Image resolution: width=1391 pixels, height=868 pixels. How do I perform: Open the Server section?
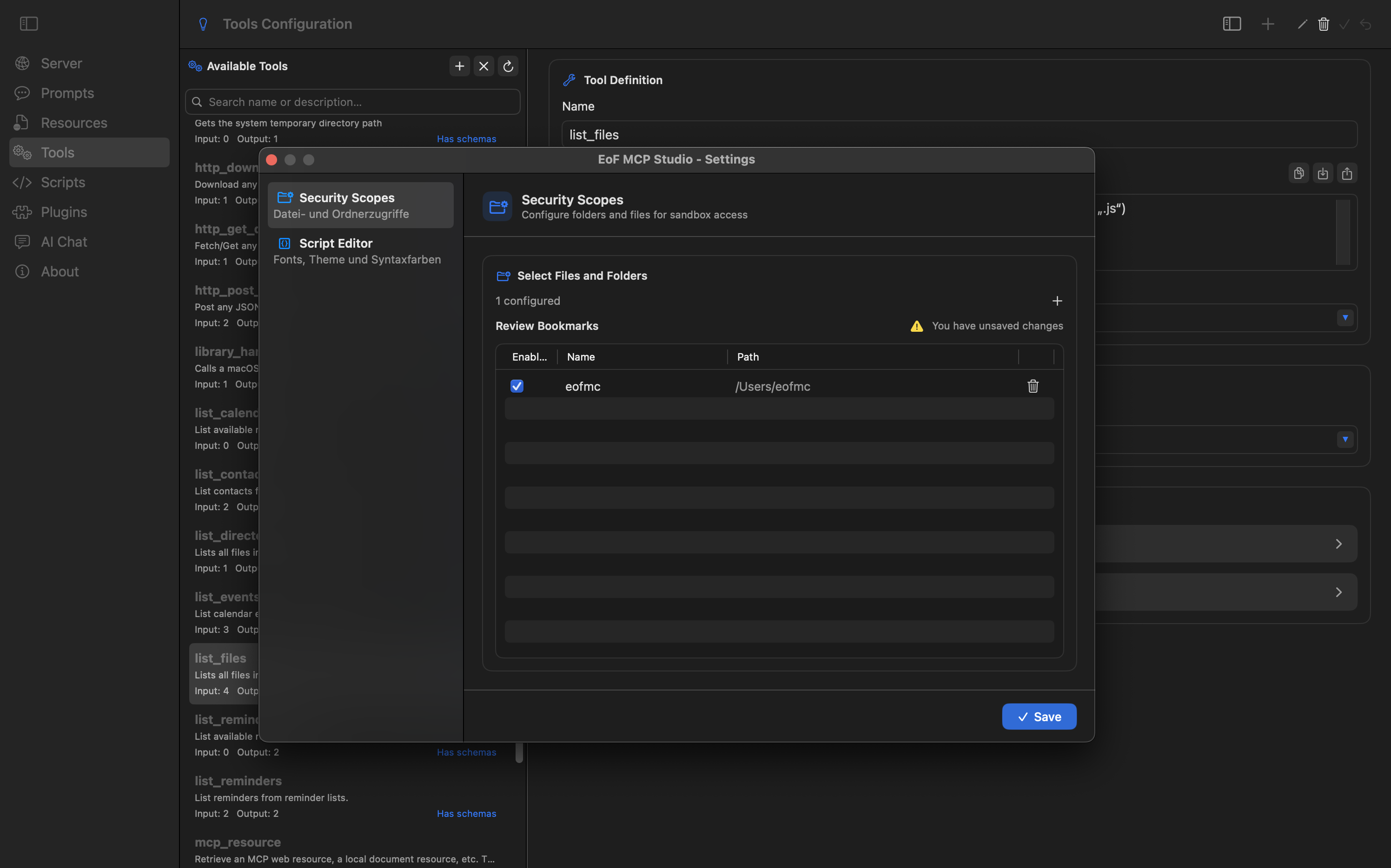(89, 63)
